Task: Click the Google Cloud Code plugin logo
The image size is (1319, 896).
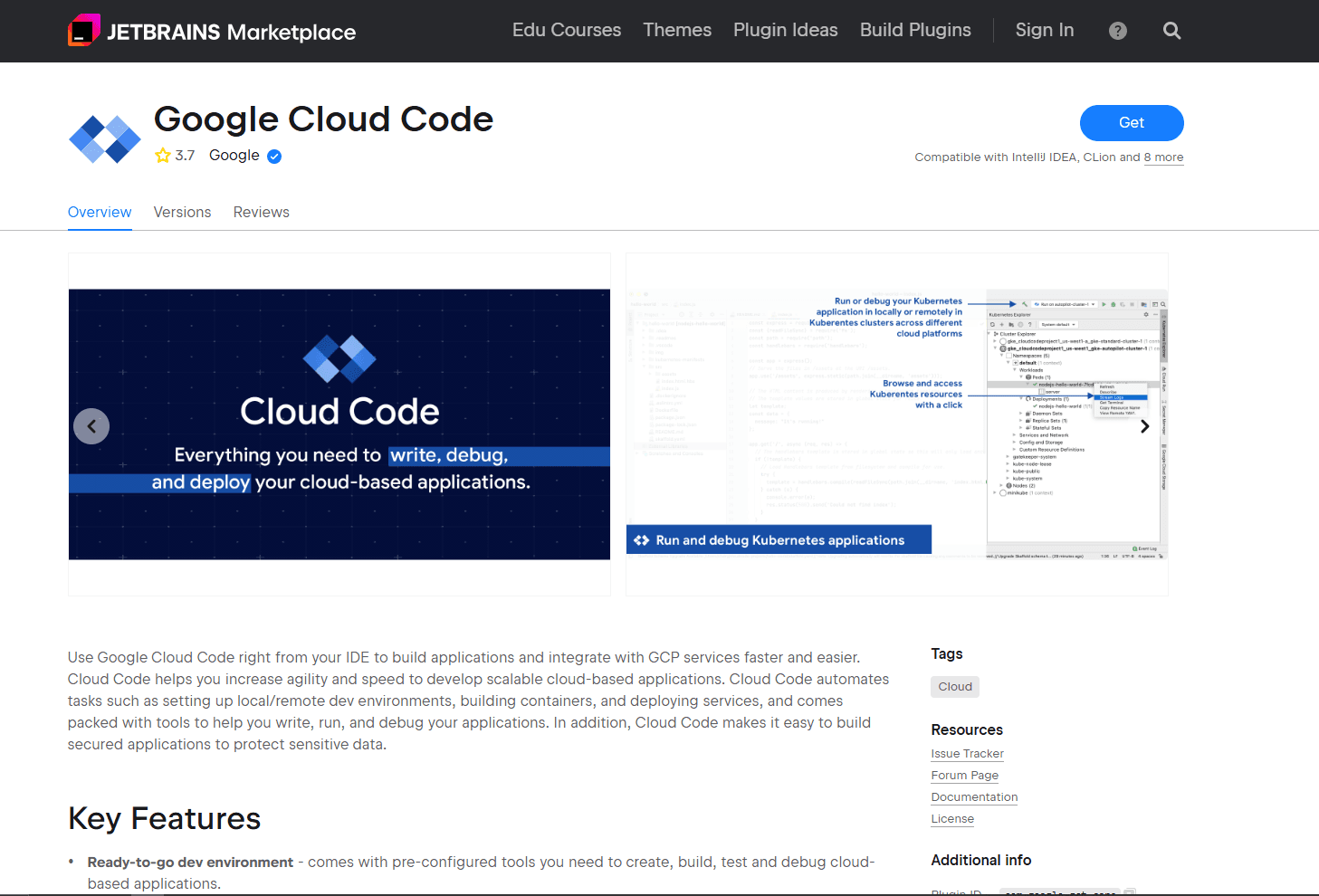Action: coord(105,138)
